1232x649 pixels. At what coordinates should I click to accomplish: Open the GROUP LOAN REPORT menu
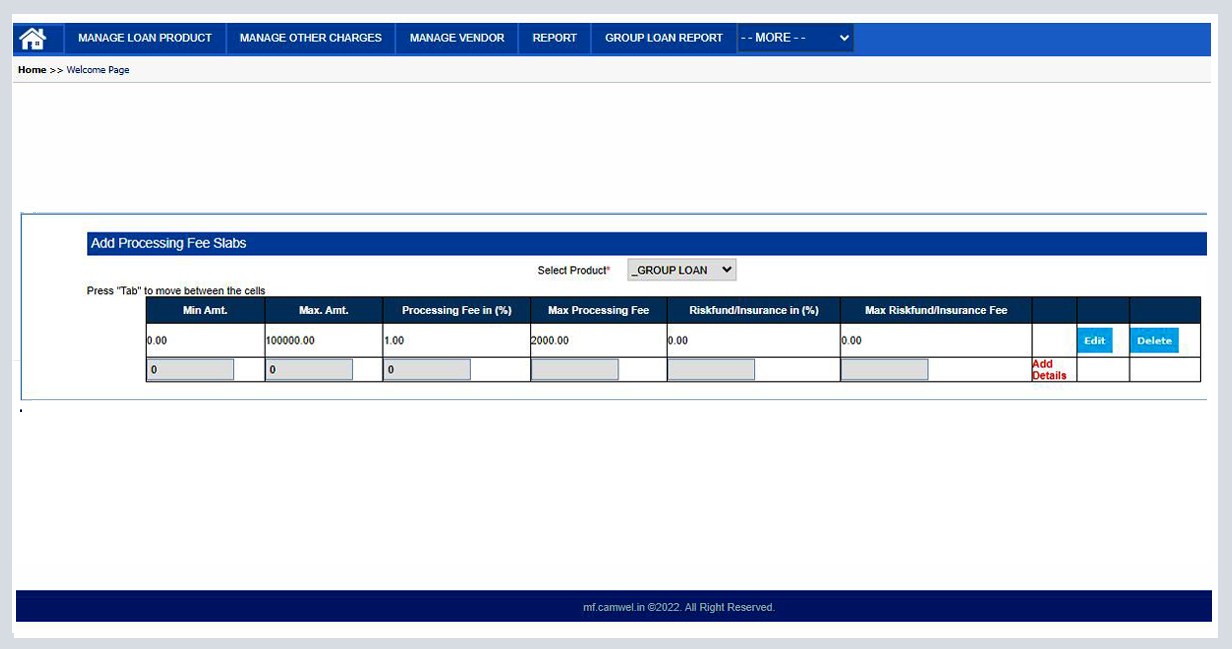(663, 38)
